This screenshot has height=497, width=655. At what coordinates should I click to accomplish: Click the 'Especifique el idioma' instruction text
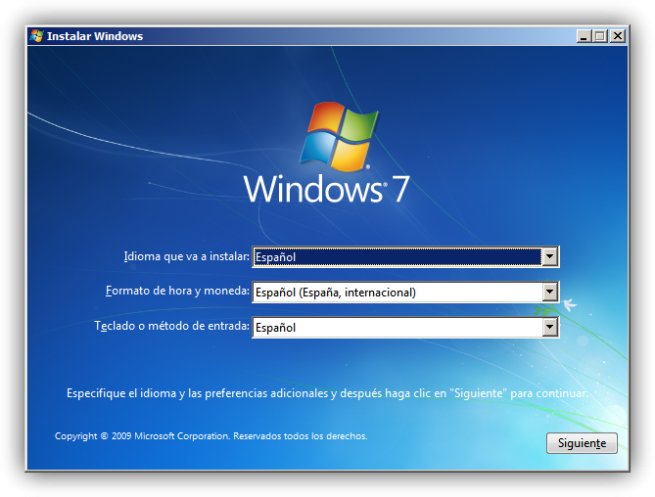(x=327, y=393)
